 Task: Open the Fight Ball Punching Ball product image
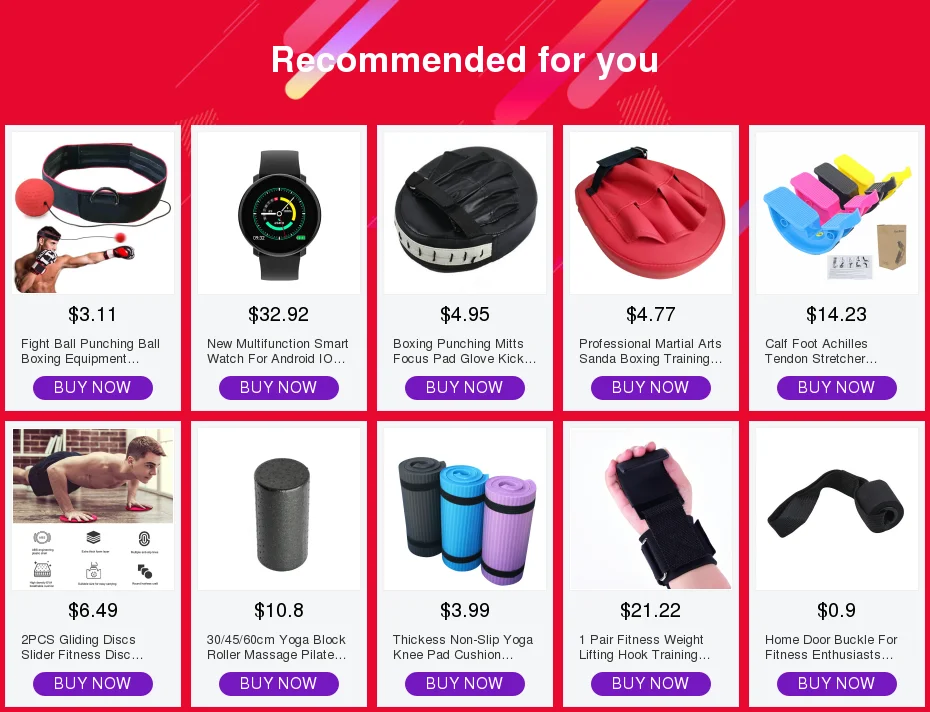click(x=93, y=212)
